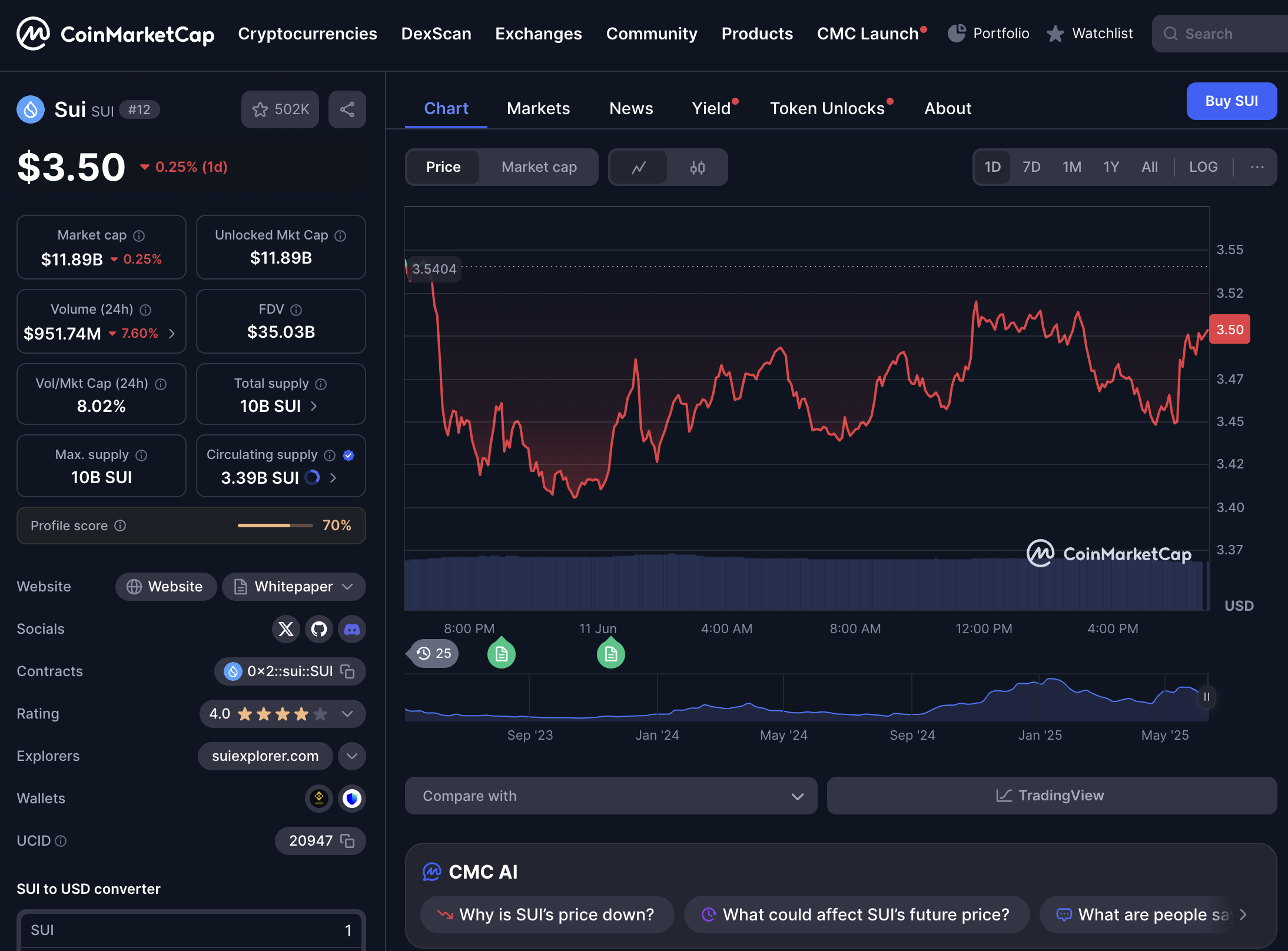Set chart range to 7D

[x=1031, y=167]
